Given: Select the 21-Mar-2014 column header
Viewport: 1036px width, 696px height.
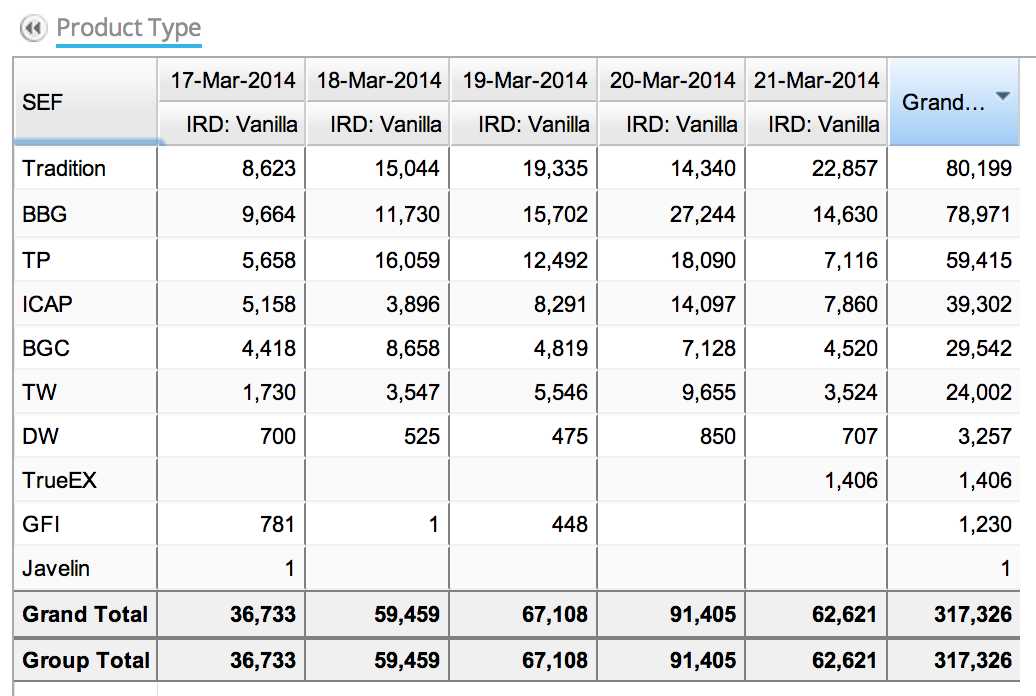Looking at the screenshot, I should click(817, 81).
